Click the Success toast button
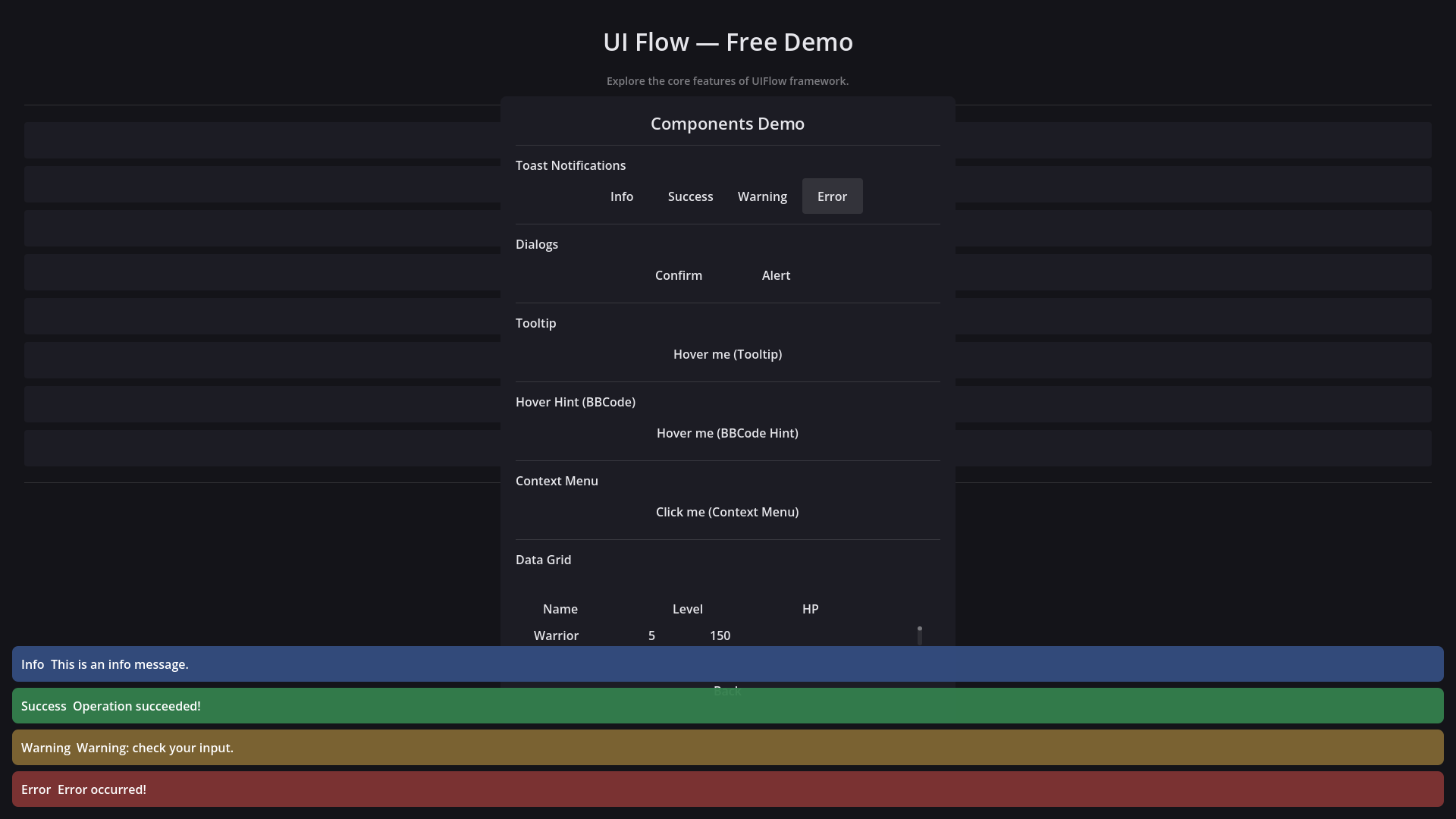 pos(690,196)
